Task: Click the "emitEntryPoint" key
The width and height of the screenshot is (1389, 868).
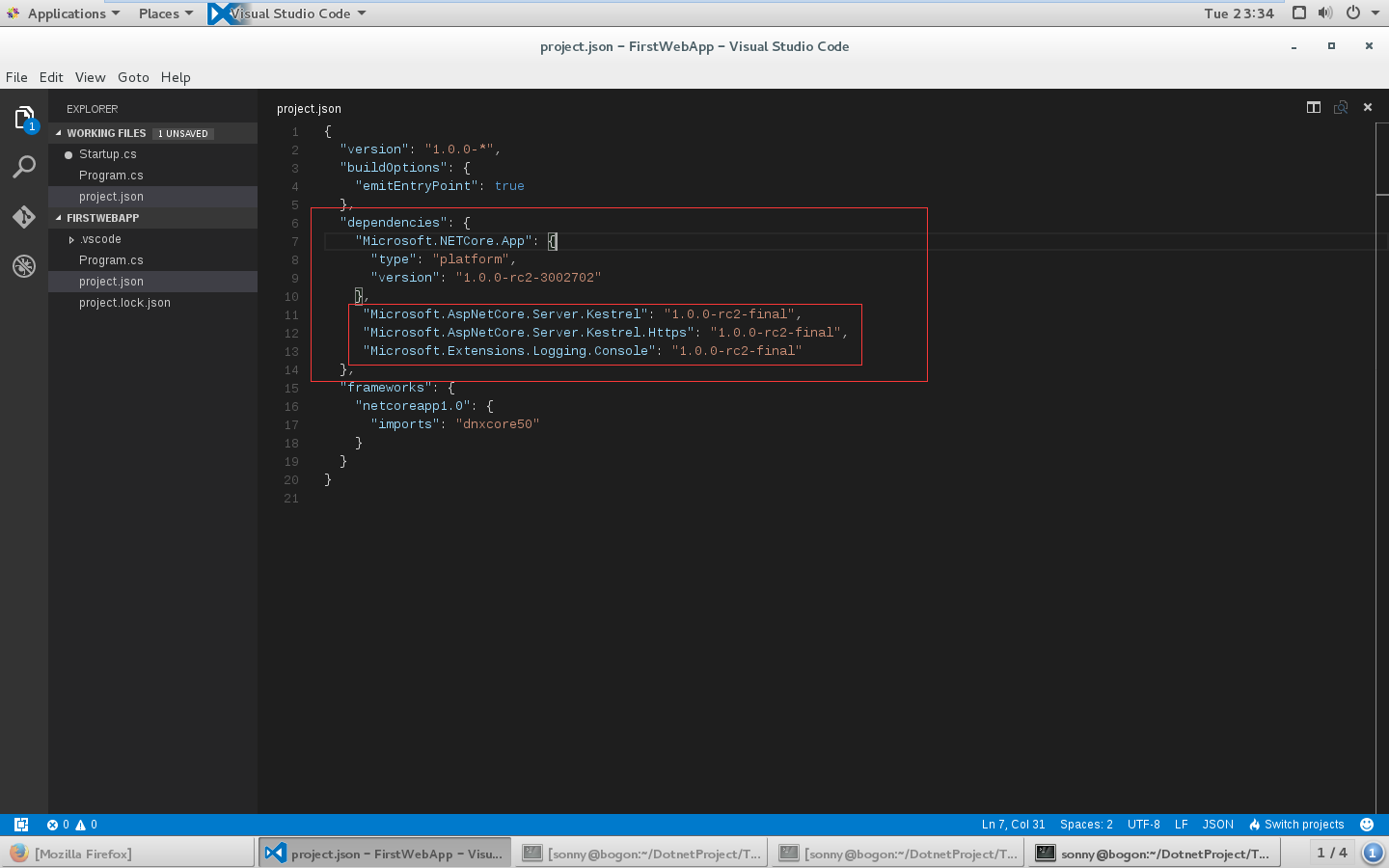Action: click(417, 186)
